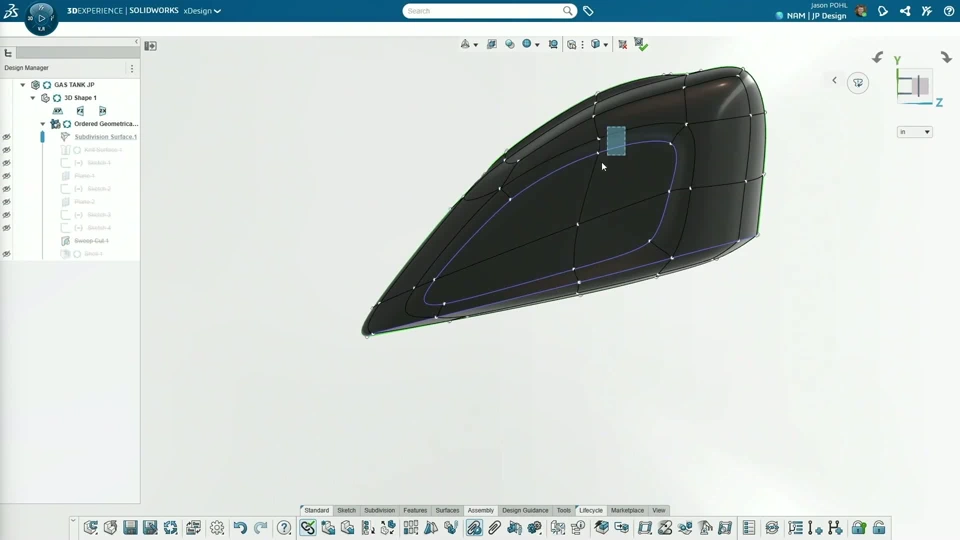
Task: Click the tree tab icon above Design Manager
Action: coord(8,53)
